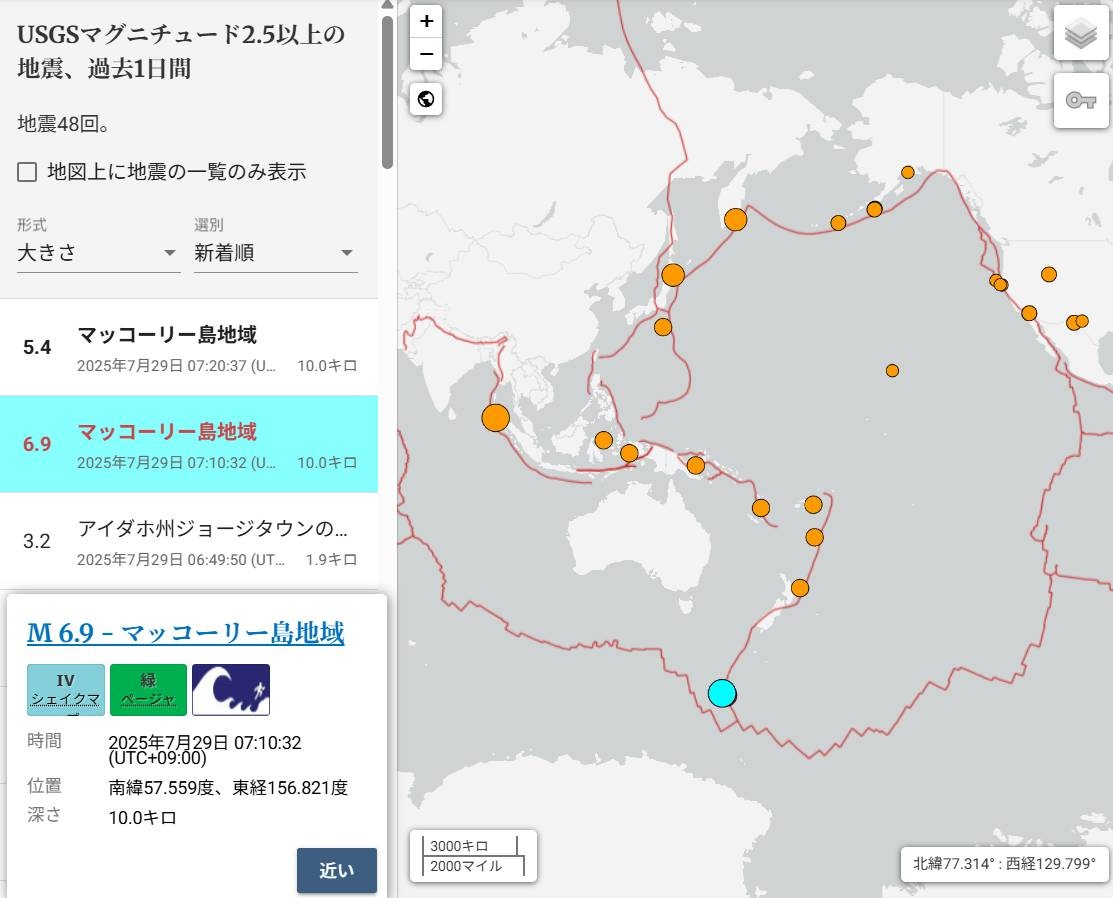Select the 3.2 Idaho Georgetown earthquake entry
1113x898 pixels.
pyautogui.click(x=189, y=541)
